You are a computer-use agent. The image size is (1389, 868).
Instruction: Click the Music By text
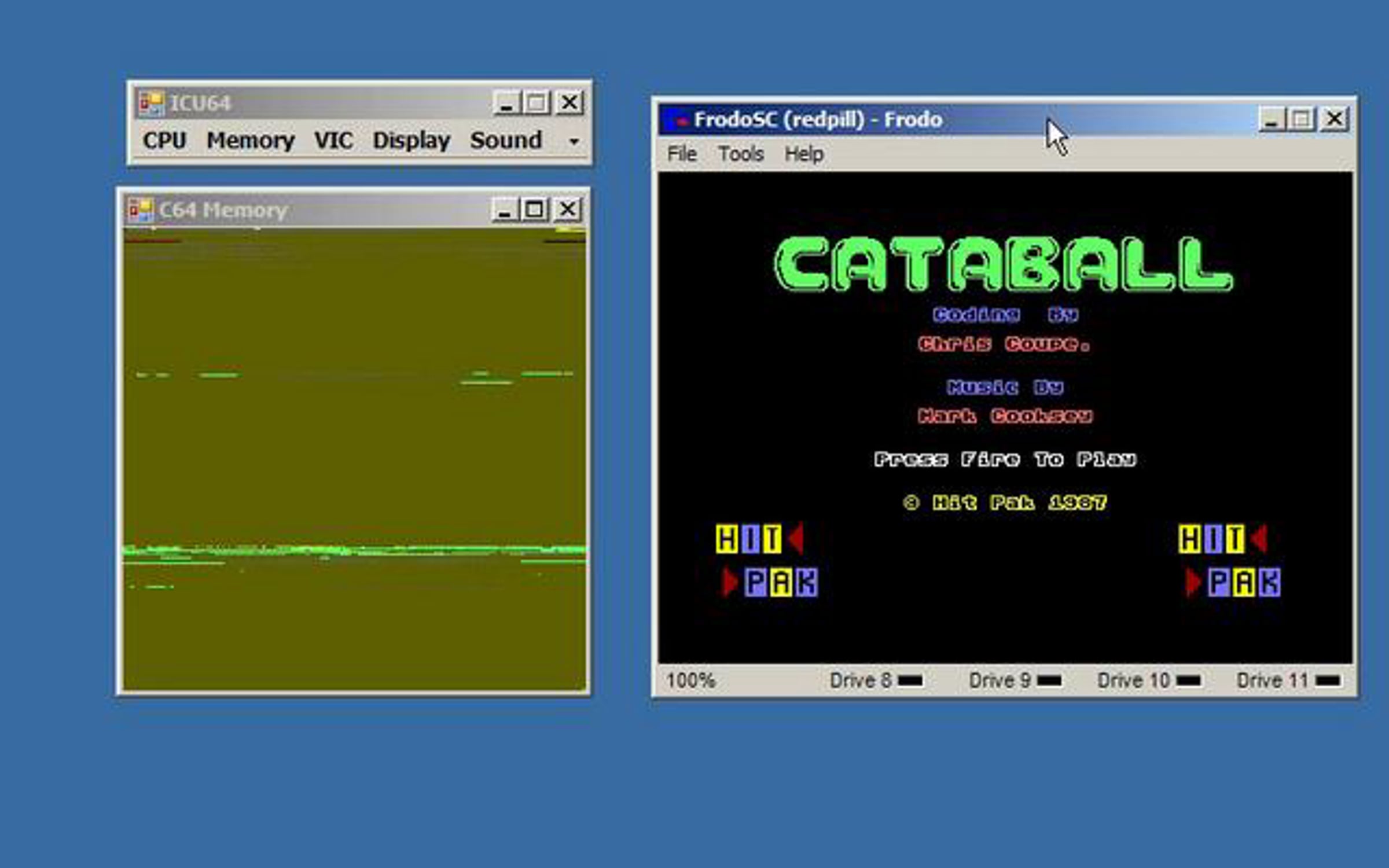tap(1005, 387)
